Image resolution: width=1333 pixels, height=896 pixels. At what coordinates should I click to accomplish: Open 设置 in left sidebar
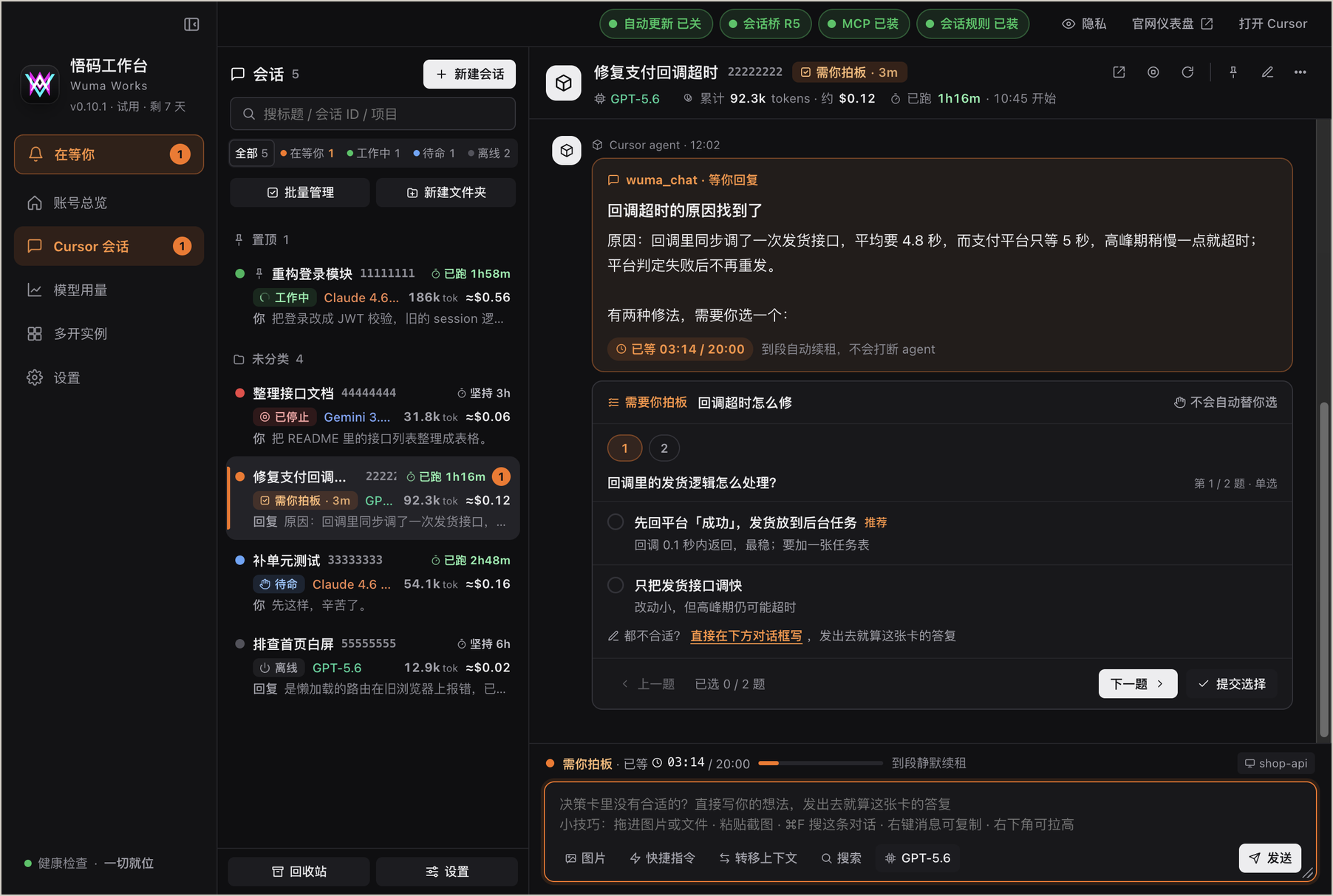(x=109, y=377)
